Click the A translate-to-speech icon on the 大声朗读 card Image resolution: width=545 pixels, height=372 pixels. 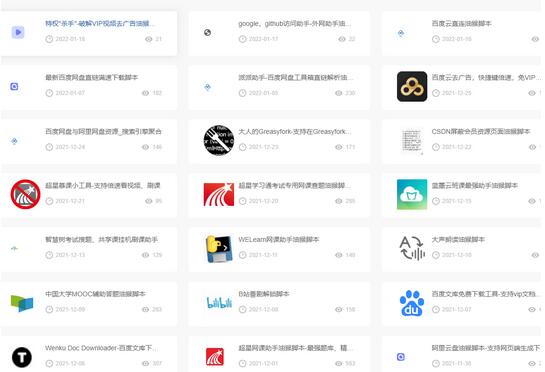click(x=412, y=248)
